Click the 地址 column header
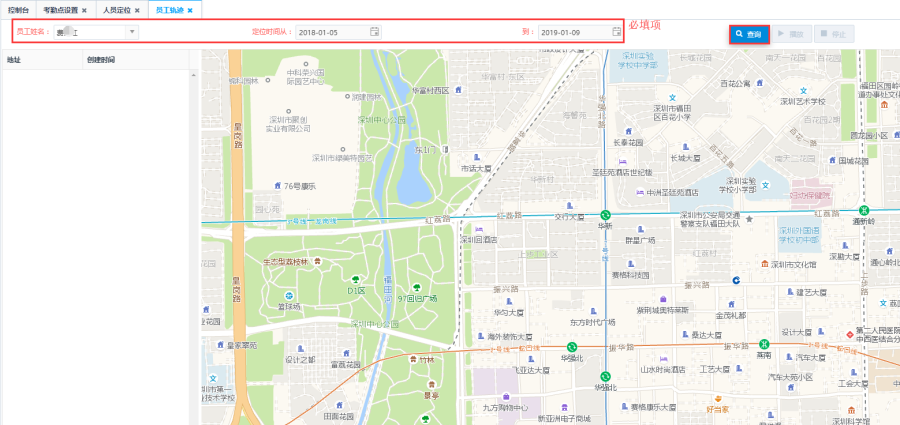Viewport: 900px width, 425px height. [14, 60]
